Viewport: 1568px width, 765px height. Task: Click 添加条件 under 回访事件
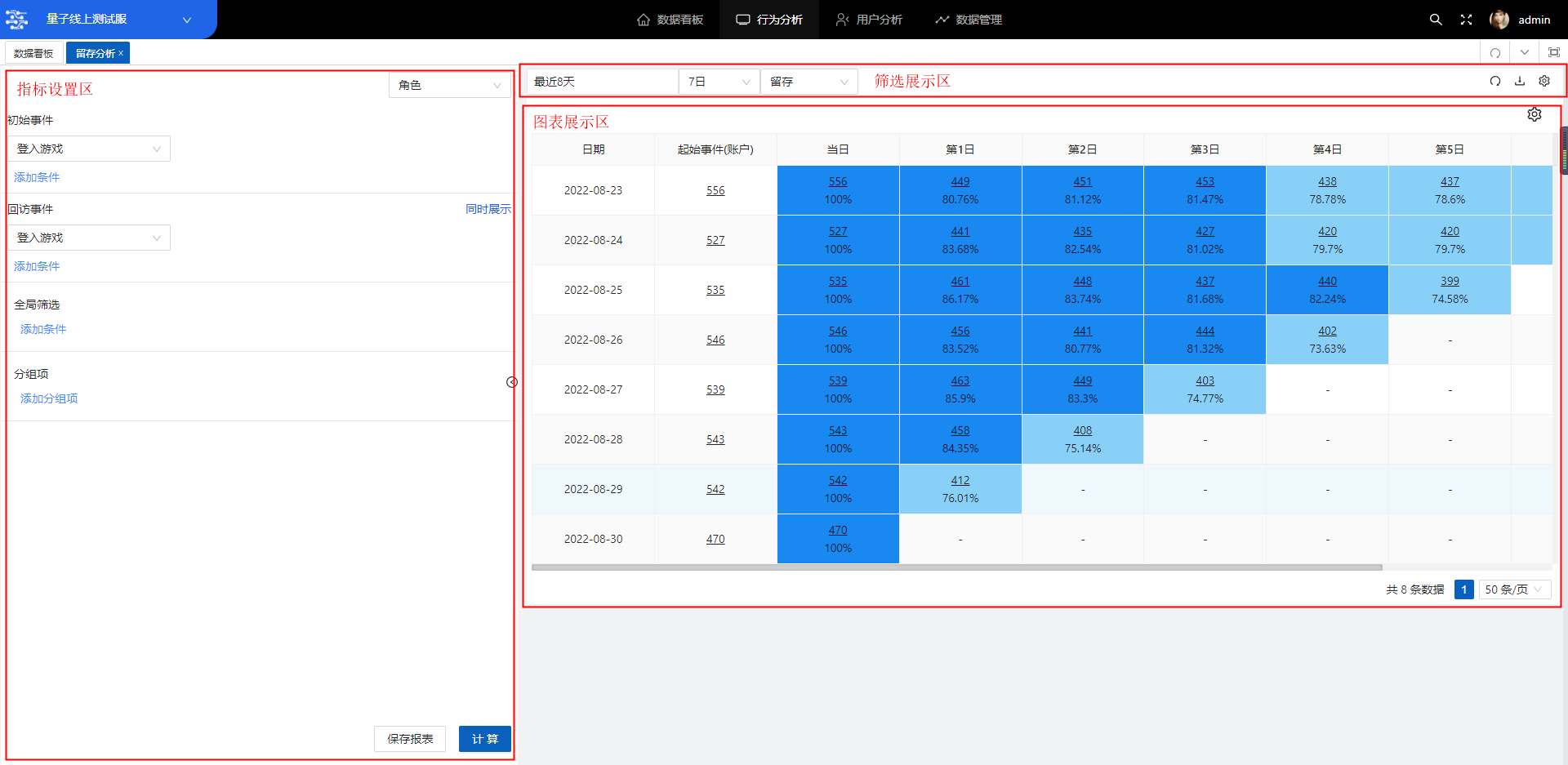click(x=37, y=266)
